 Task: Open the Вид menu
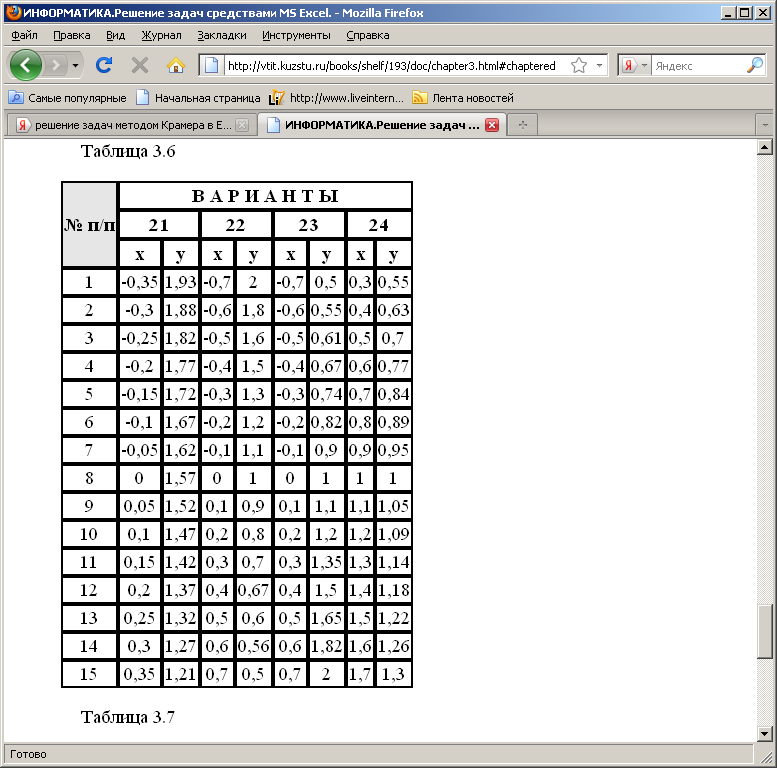[x=115, y=35]
